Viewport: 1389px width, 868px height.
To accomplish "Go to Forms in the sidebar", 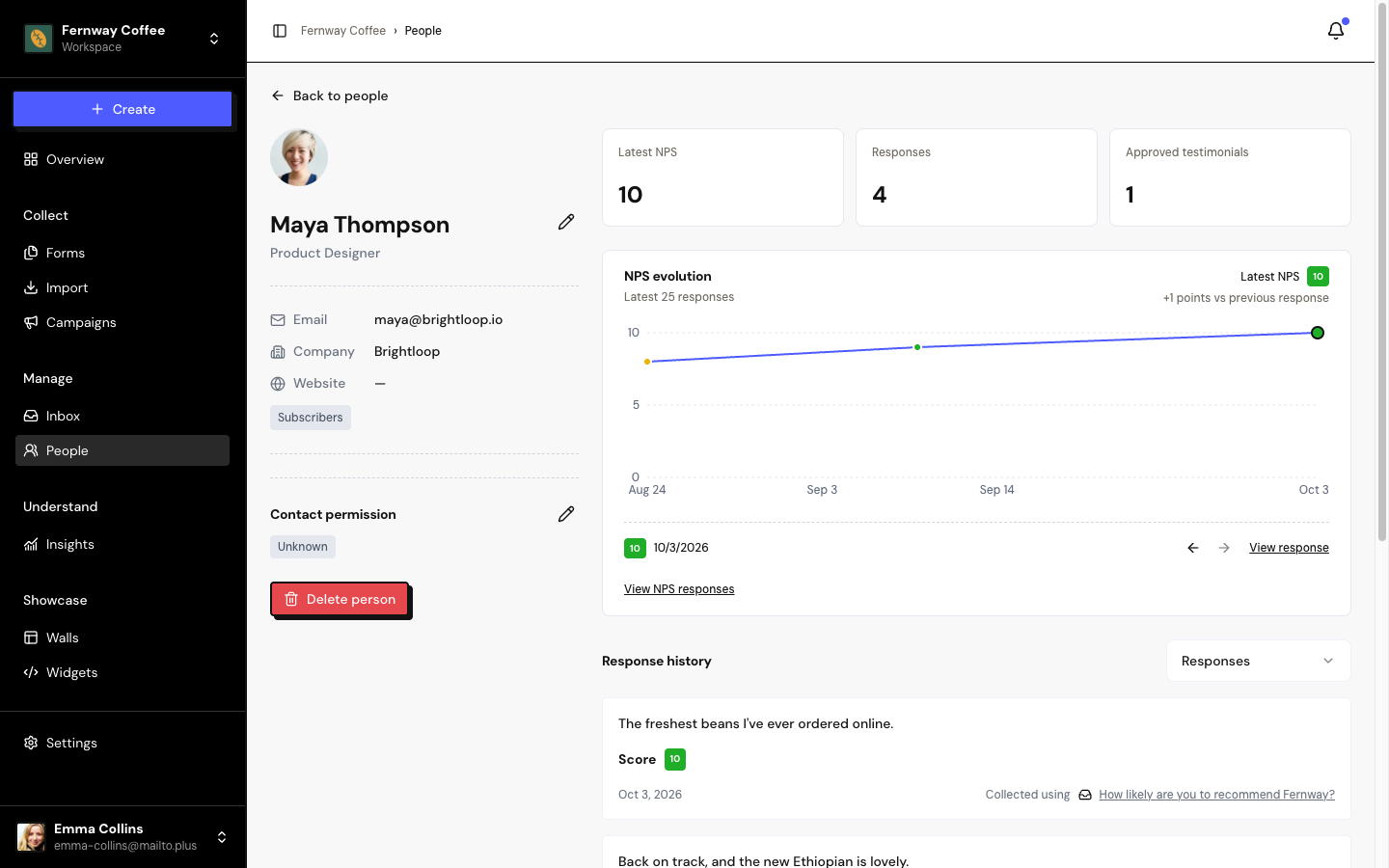I will point(123,253).
